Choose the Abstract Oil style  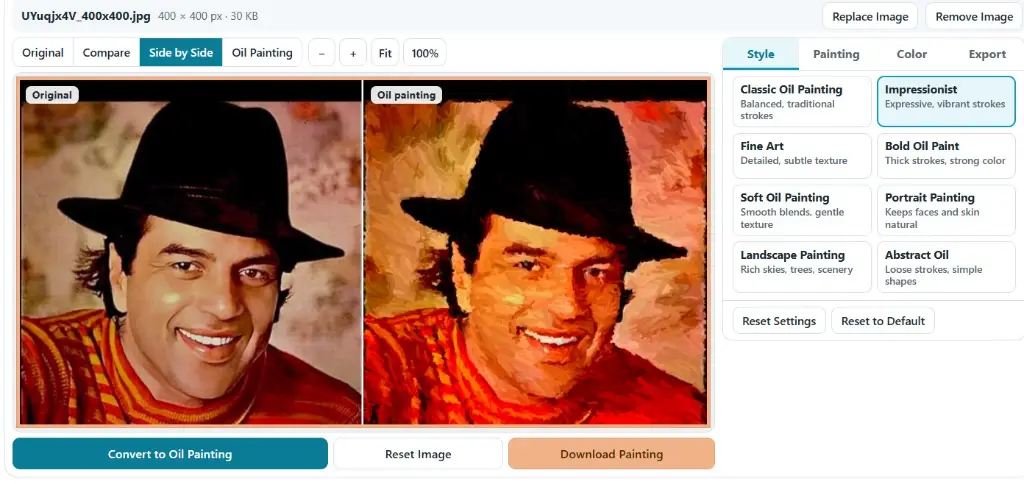point(946,266)
